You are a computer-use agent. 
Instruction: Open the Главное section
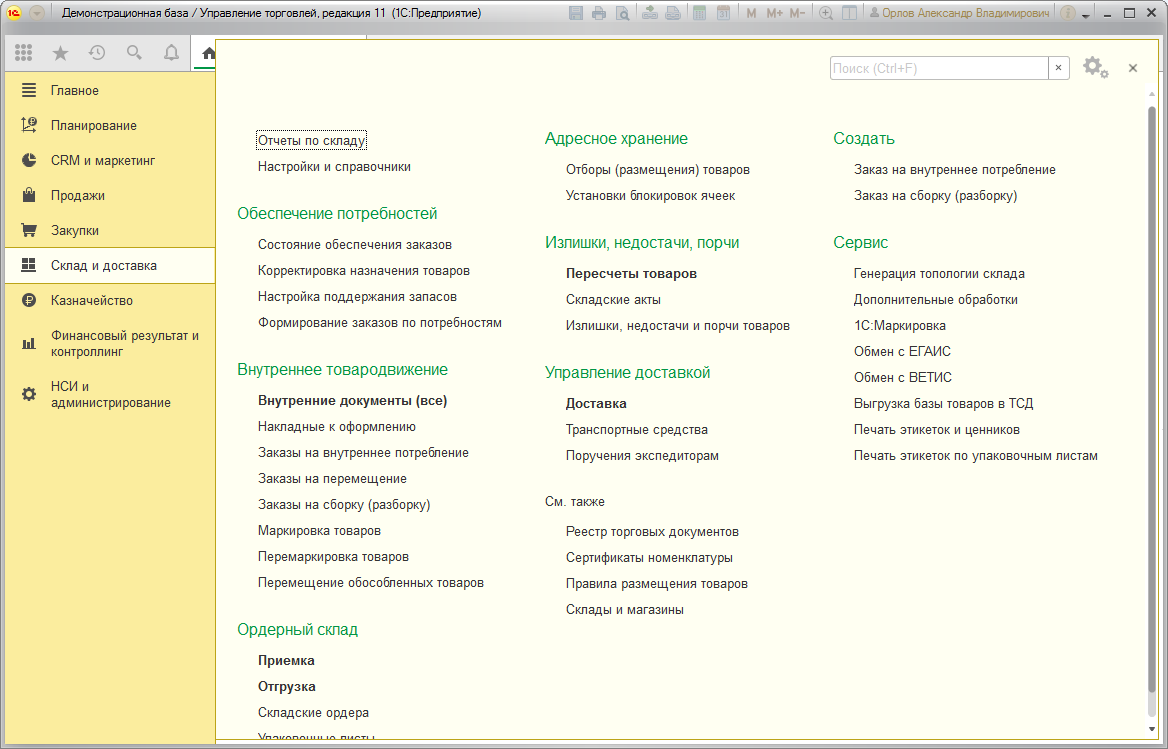(110, 90)
